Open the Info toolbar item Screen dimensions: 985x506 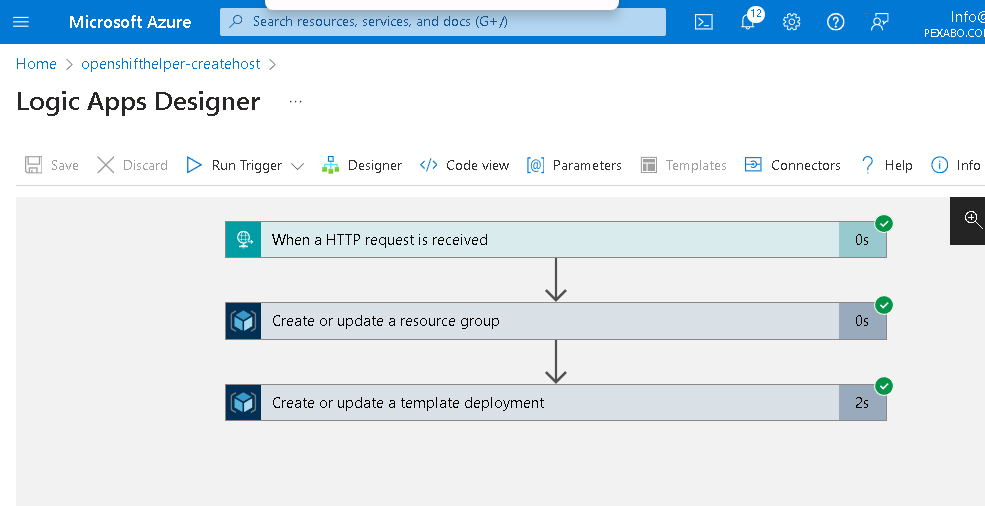[955, 165]
